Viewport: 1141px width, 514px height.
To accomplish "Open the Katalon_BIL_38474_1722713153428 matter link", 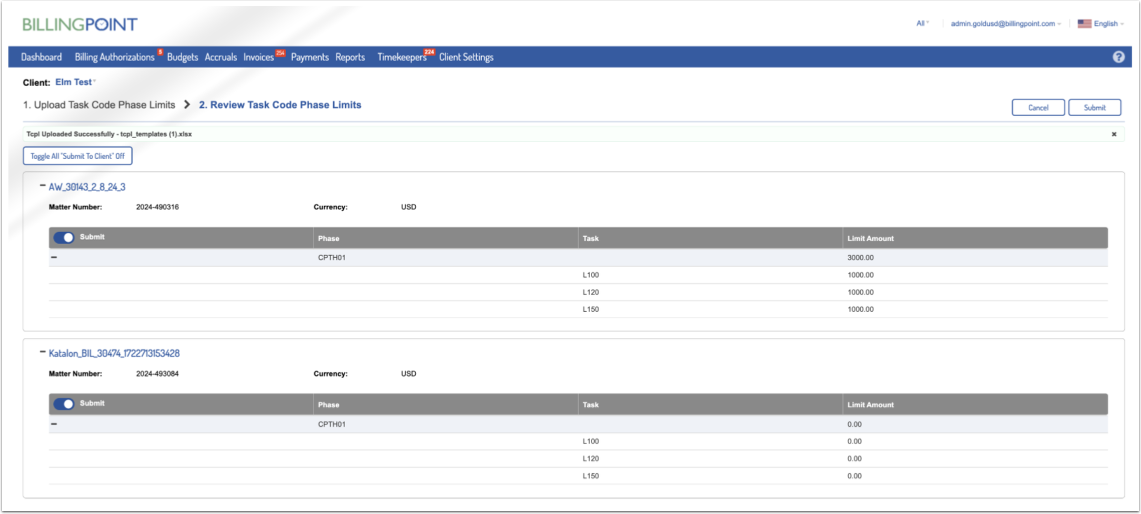I will point(114,353).
